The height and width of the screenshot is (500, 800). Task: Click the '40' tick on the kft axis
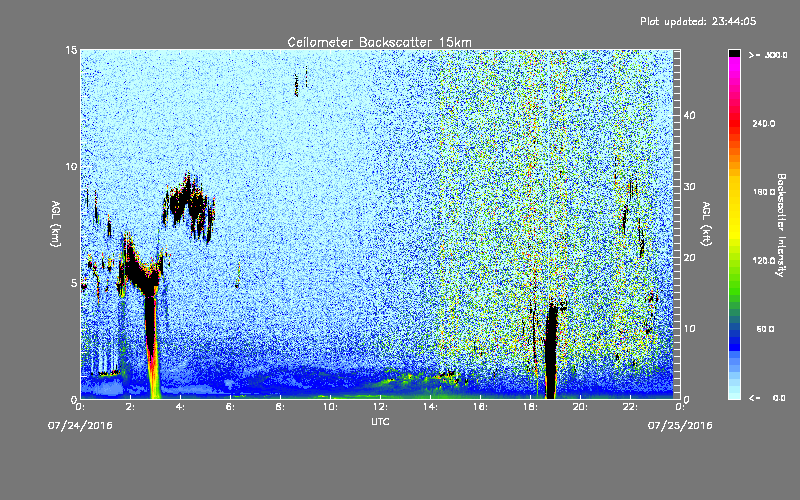689,115
